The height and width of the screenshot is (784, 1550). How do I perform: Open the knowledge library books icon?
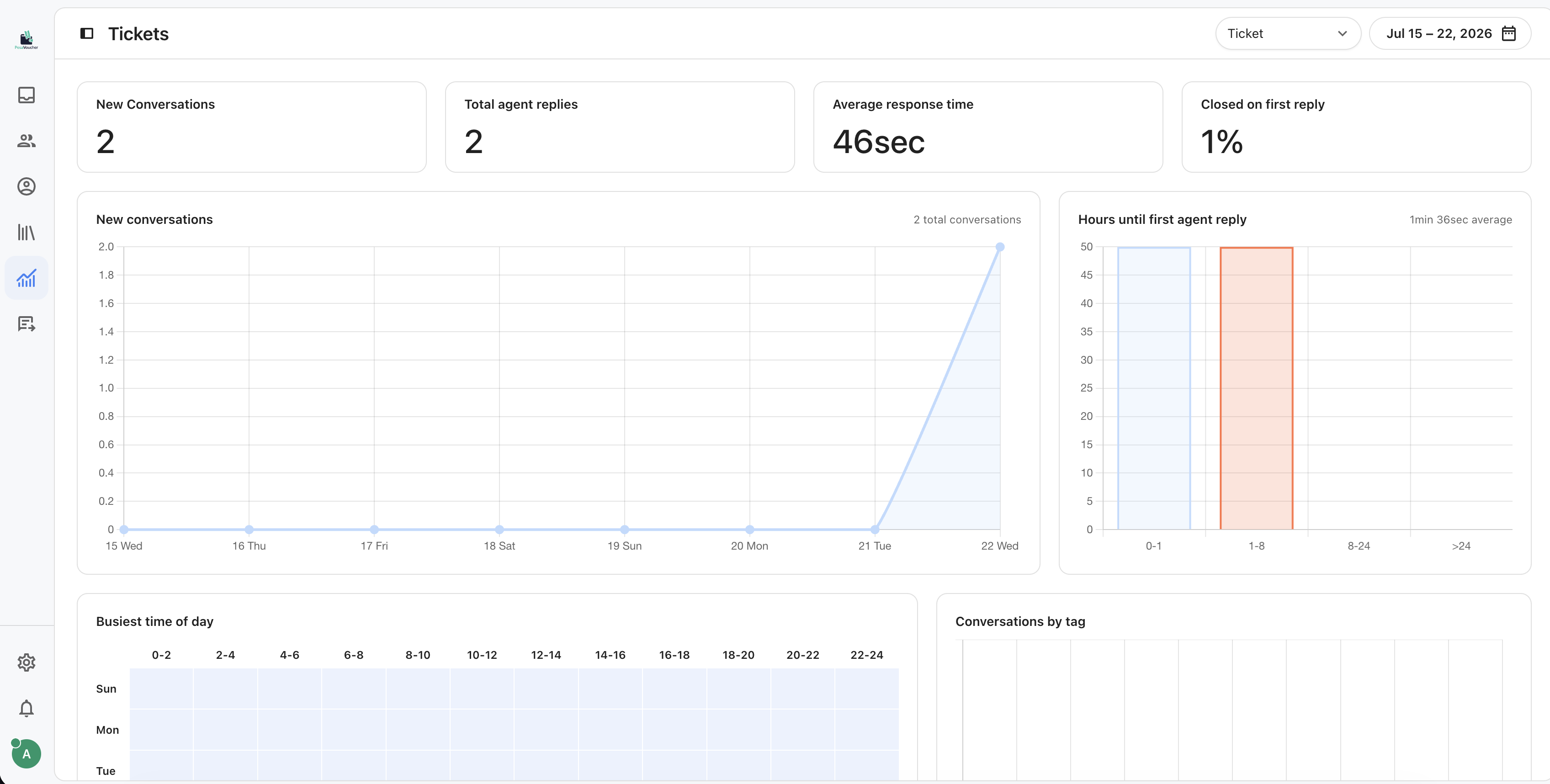pyautogui.click(x=27, y=232)
